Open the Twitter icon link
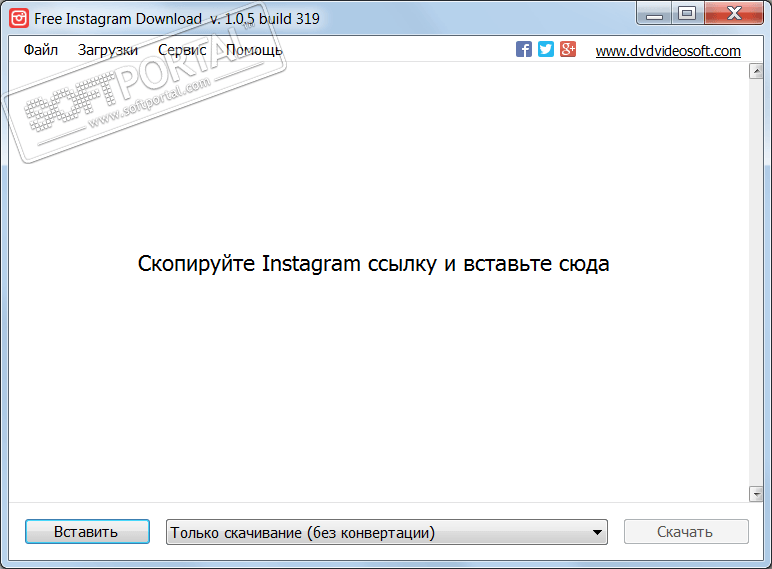The height and width of the screenshot is (569, 772). 546,49
